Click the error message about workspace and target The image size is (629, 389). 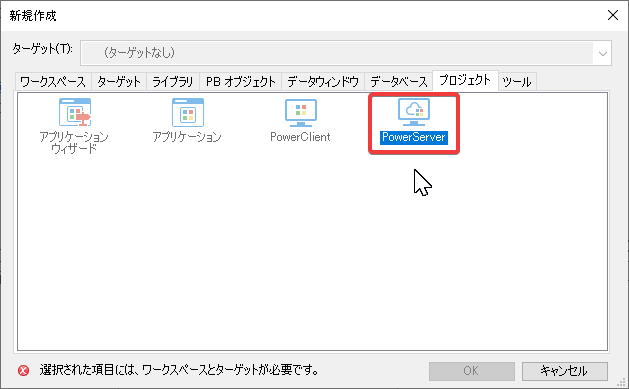click(179, 370)
